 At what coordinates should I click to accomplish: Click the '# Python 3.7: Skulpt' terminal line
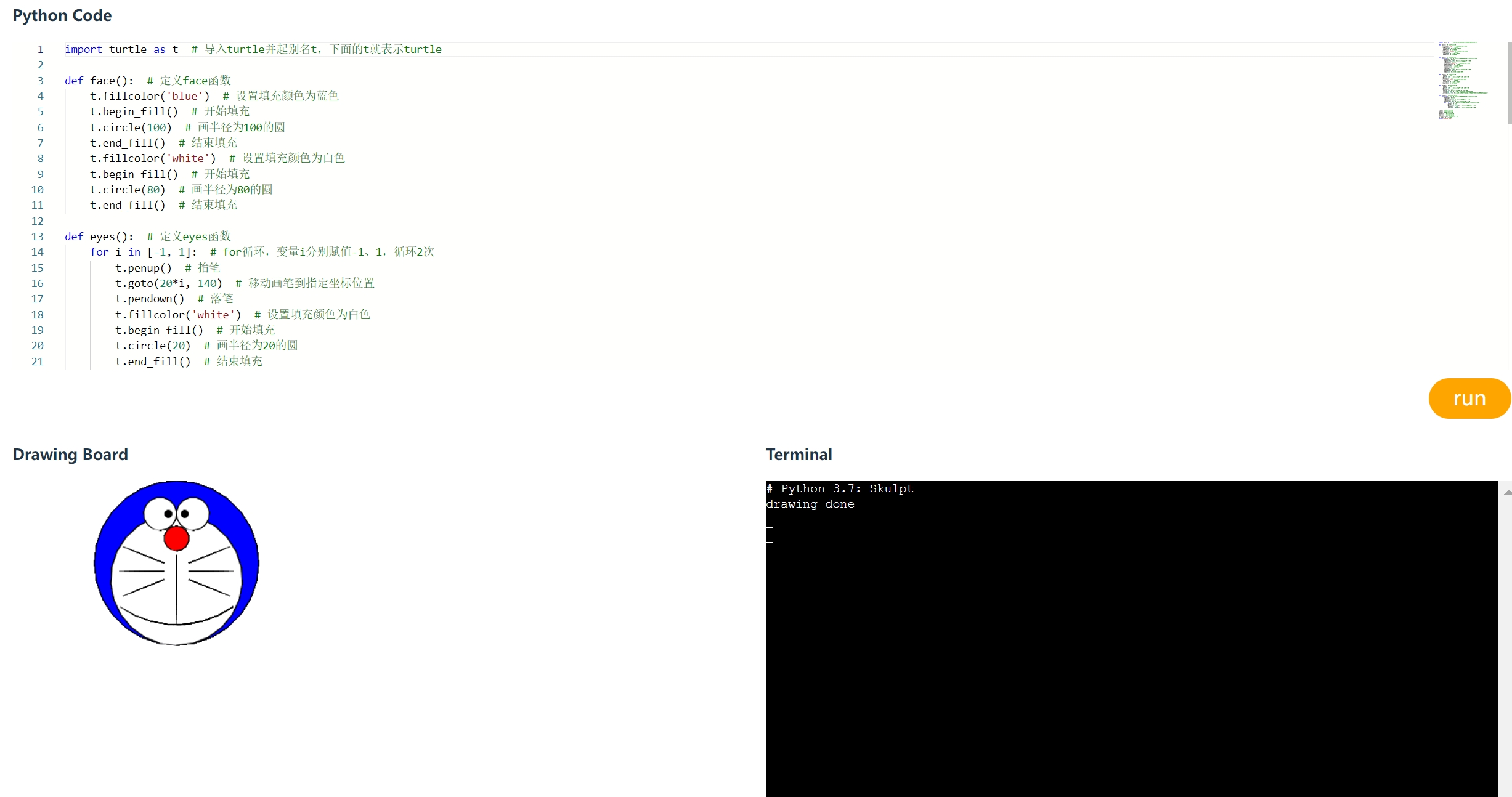tap(840, 488)
